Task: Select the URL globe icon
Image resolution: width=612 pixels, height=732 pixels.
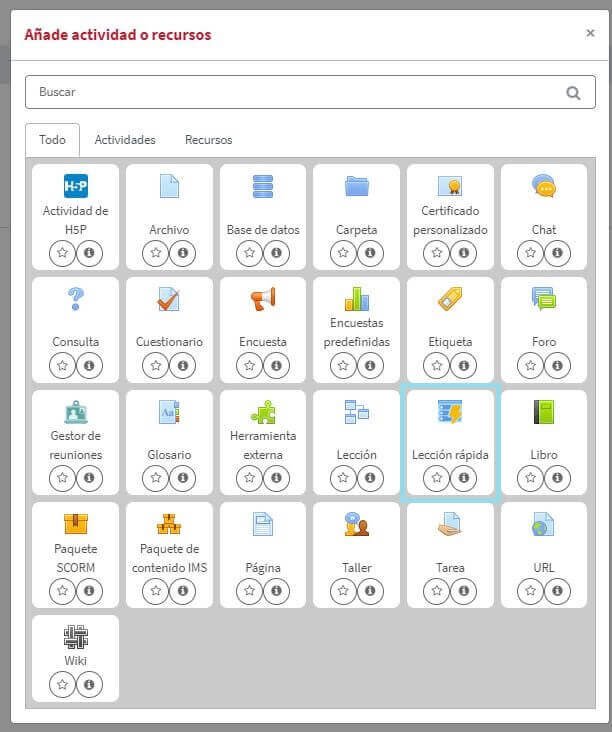Action: (x=544, y=524)
